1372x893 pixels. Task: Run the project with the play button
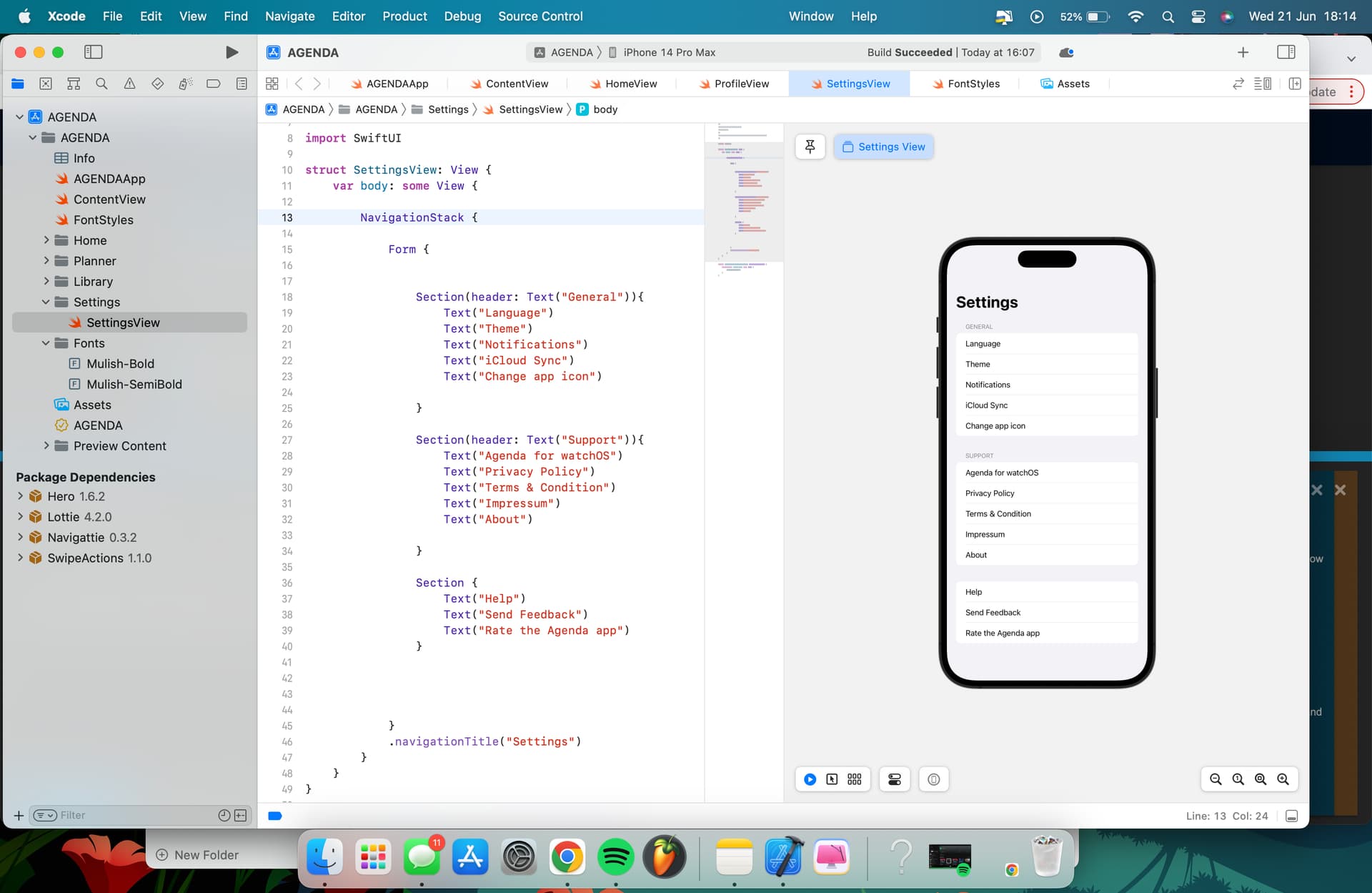[x=232, y=52]
